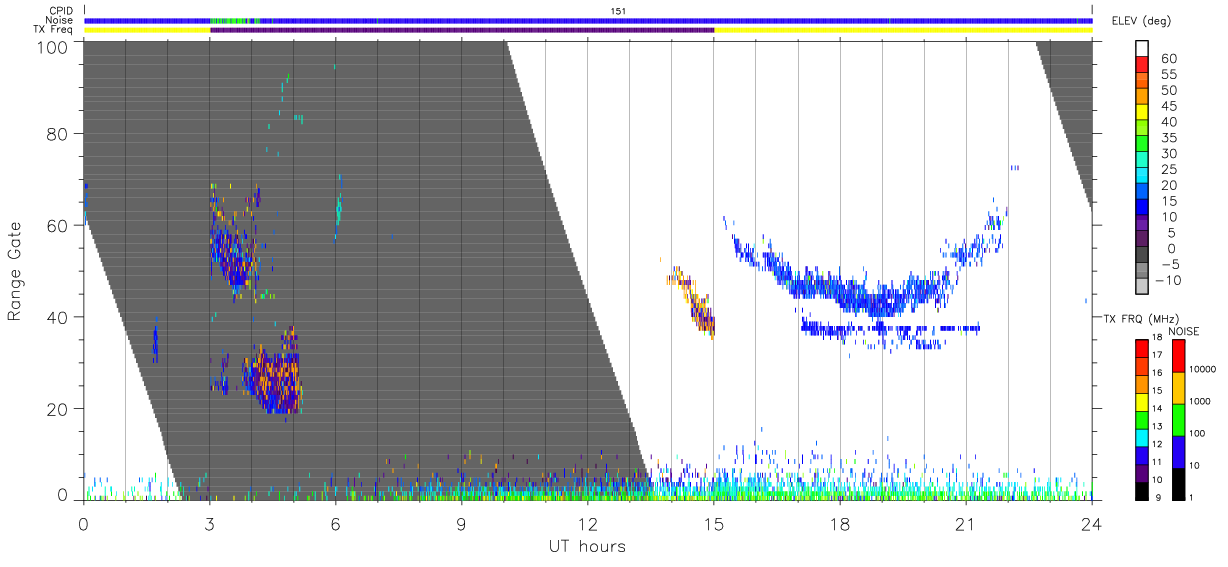Select the red segment of the ELEV colorbar
Viewport: 1228px width, 567px height.
point(1143,64)
